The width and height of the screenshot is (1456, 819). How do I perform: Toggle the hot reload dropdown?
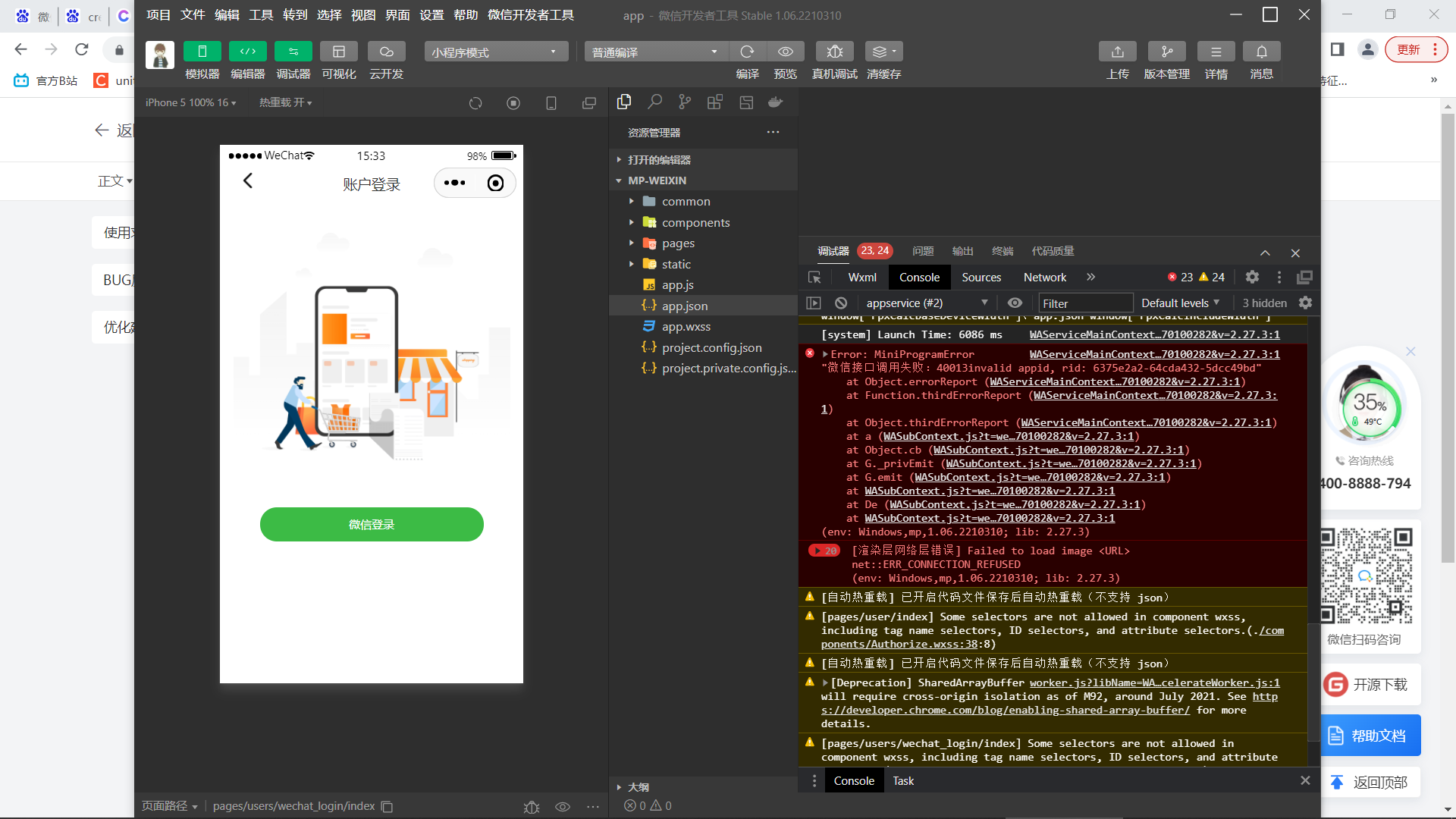coord(285,102)
